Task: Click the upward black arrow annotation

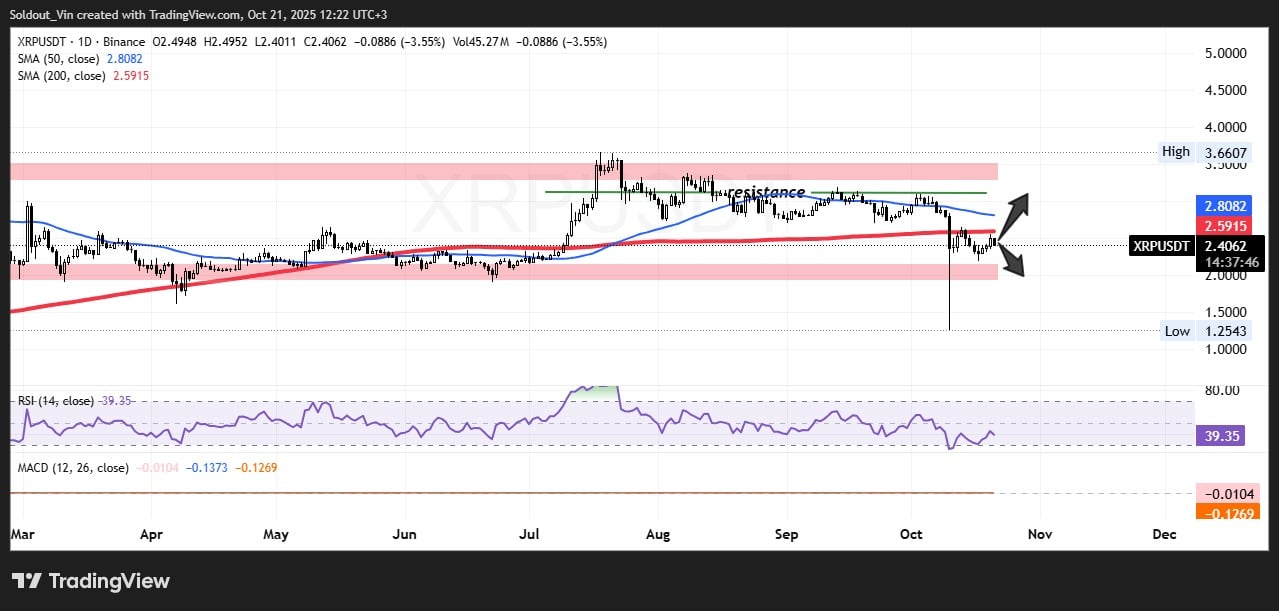Action: (1020, 213)
